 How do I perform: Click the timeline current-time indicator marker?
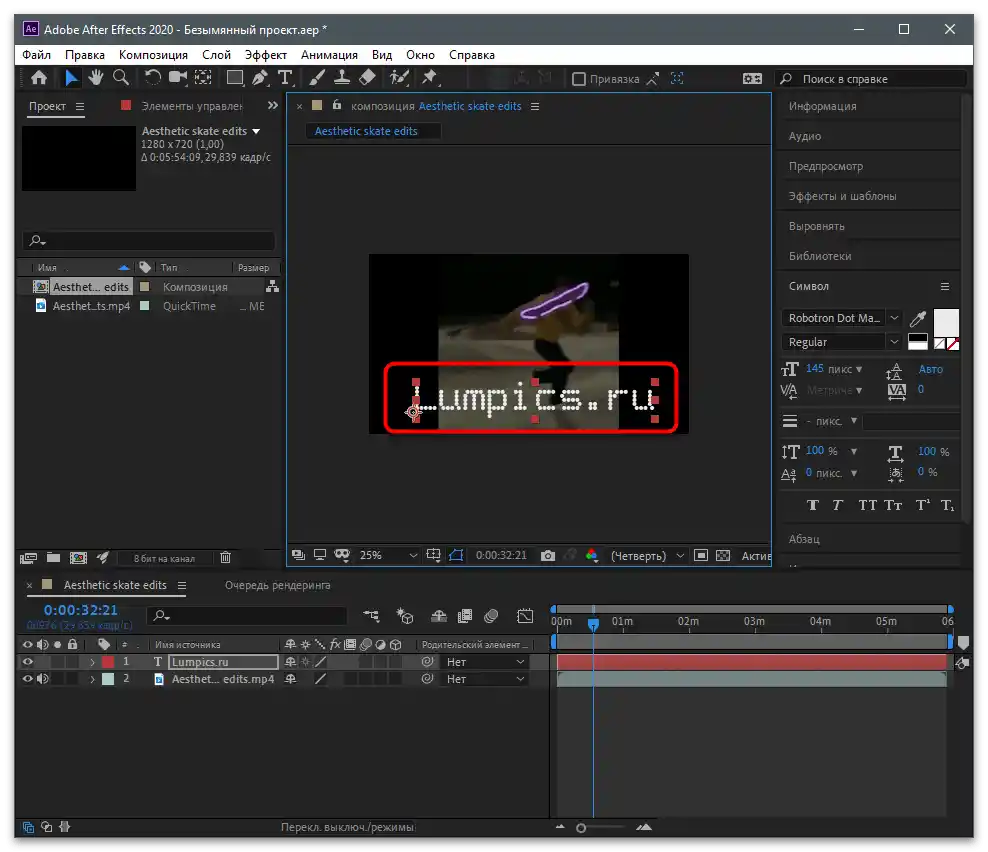593,624
